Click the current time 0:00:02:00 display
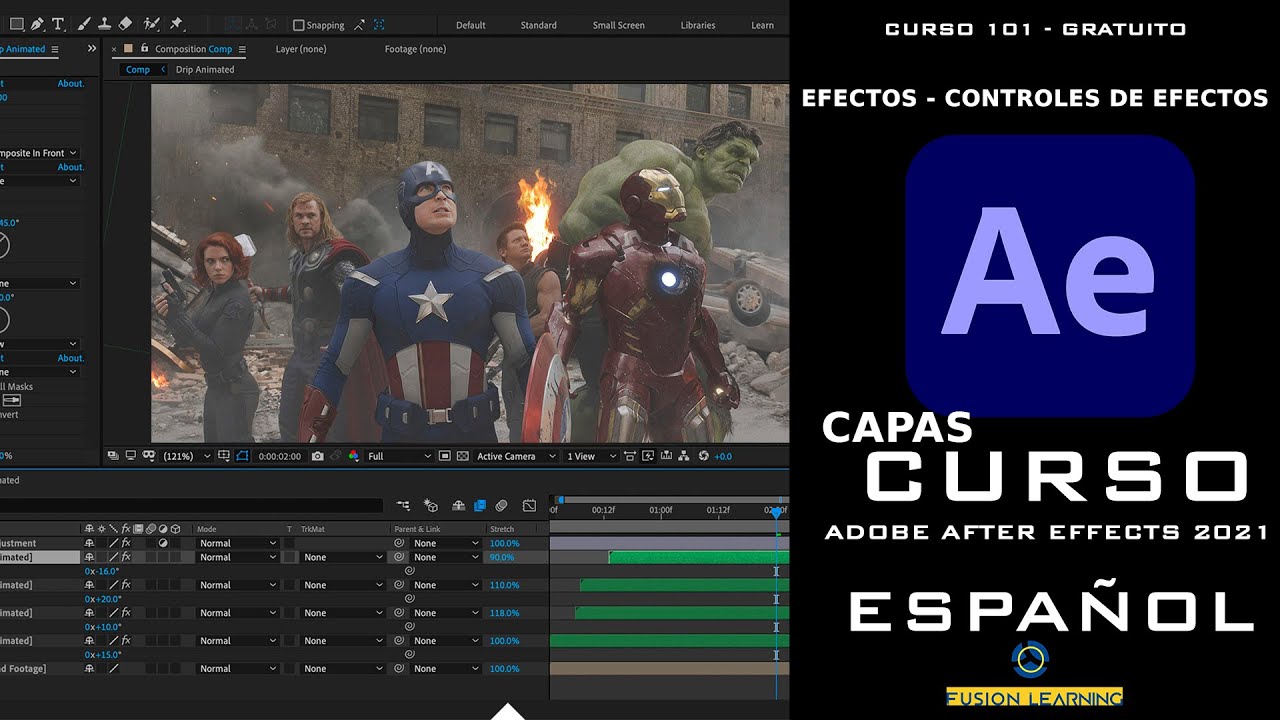The width and height of the screenshot is (1280, 720). coord(279,456)
